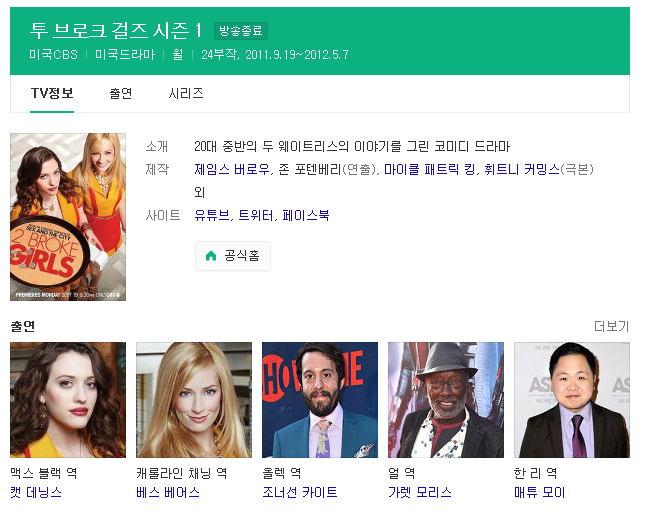The width and height of the screenshot is (658, 514).
Task: Click the 미국드라마 genre text
Action: pyautogui.click(x=125, y=55)
